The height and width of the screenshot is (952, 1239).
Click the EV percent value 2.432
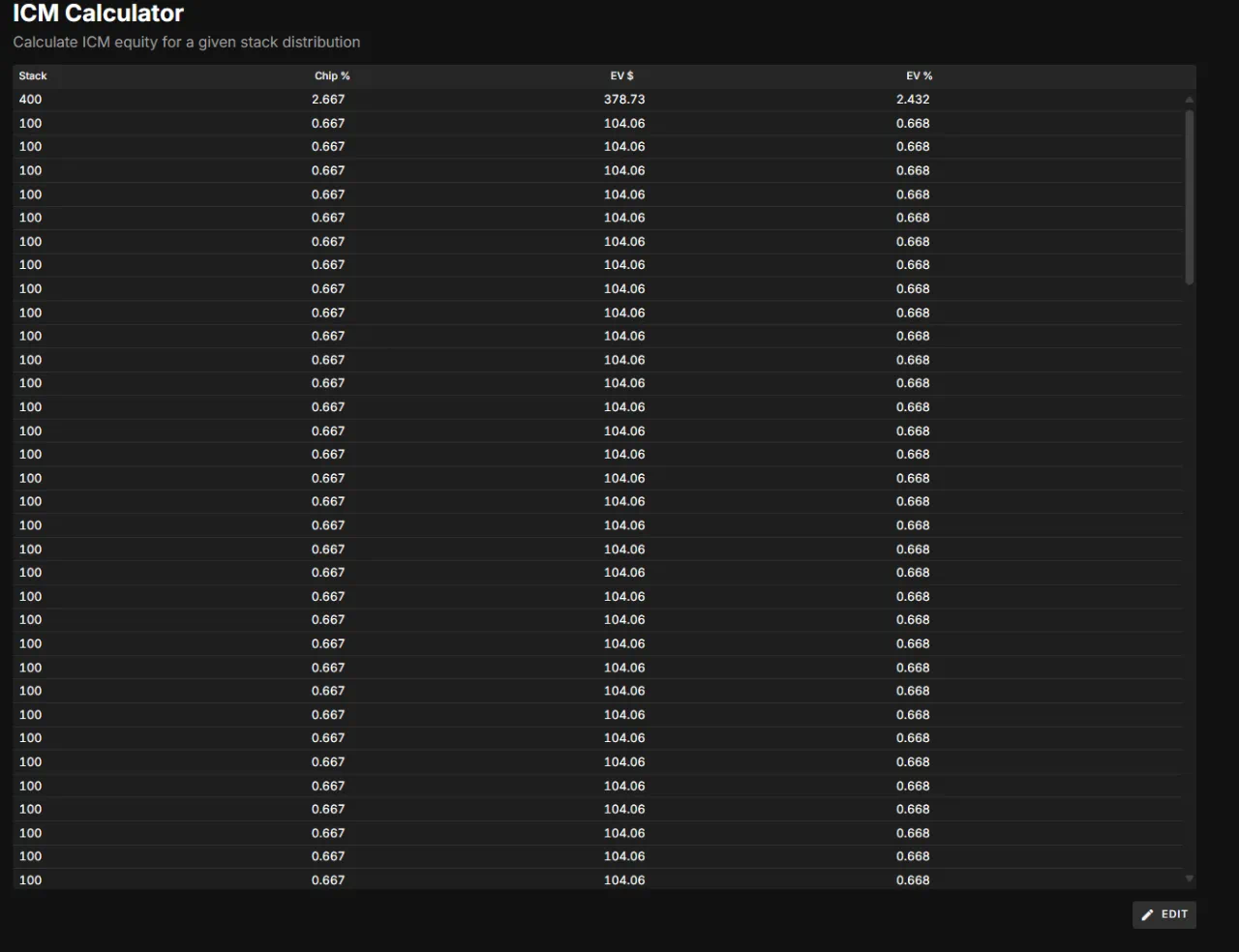(x=913, y=100)
